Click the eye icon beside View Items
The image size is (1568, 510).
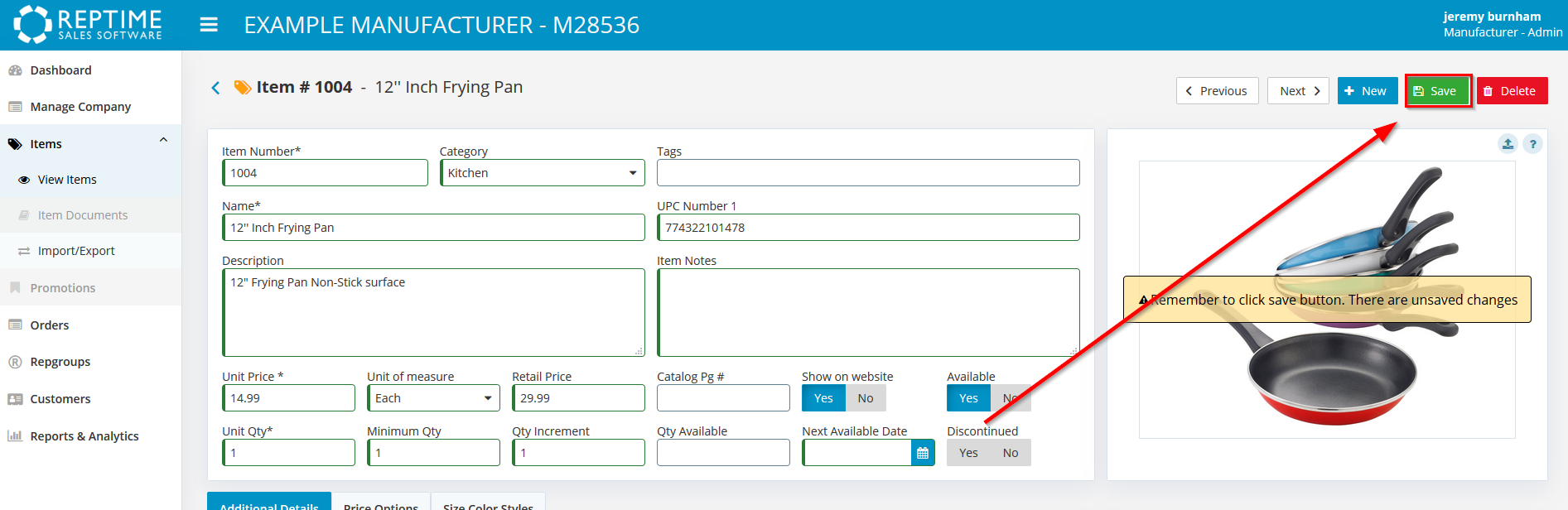[x=24, y=180]
